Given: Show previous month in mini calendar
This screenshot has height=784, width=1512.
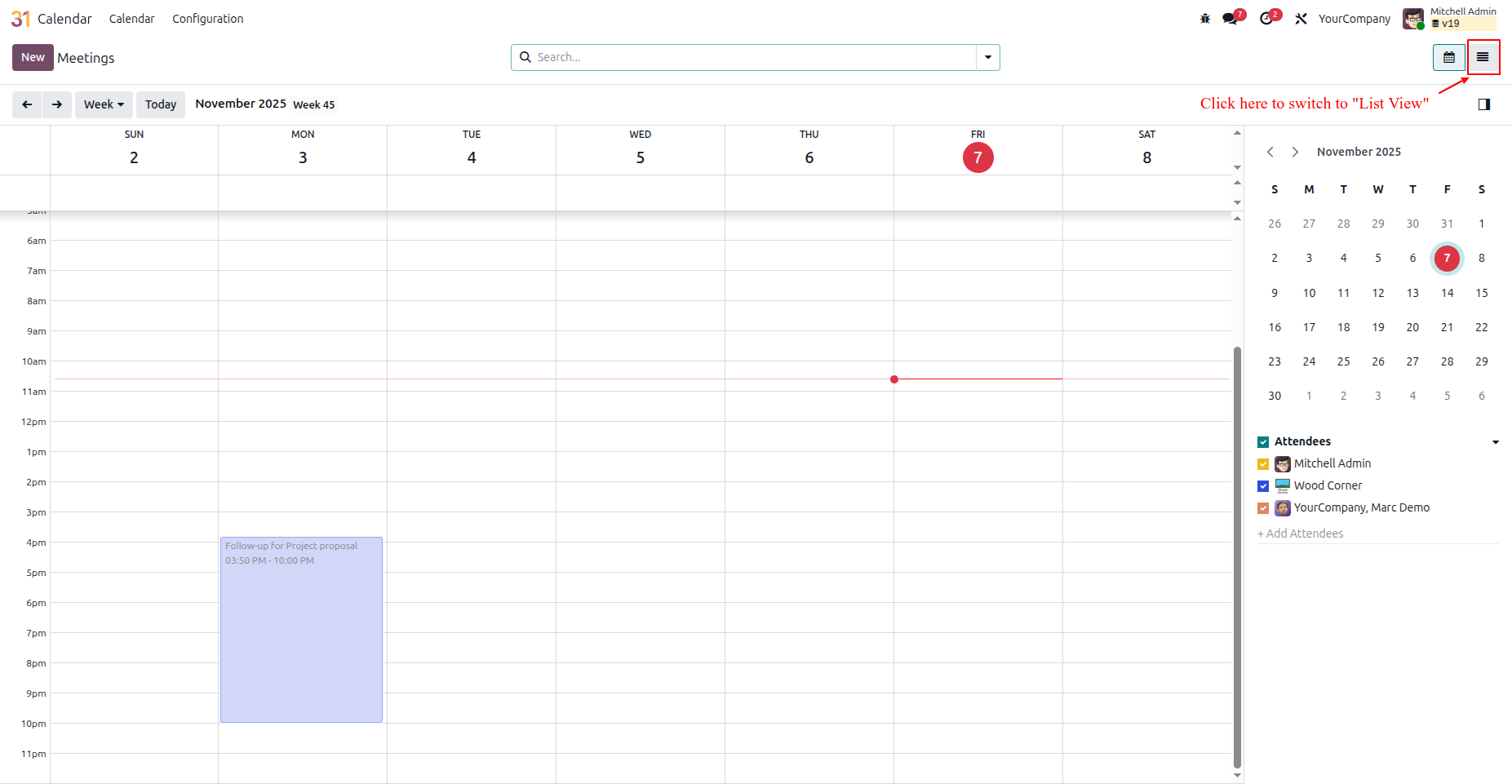Looking at the screenshot, I should coord(1270,152).
